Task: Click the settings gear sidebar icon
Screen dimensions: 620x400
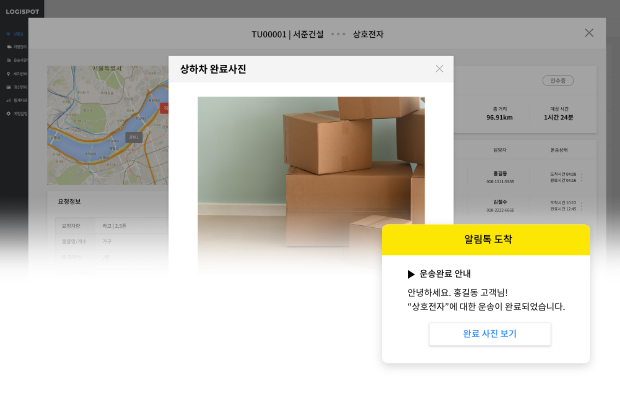Action: coord(9,114)
